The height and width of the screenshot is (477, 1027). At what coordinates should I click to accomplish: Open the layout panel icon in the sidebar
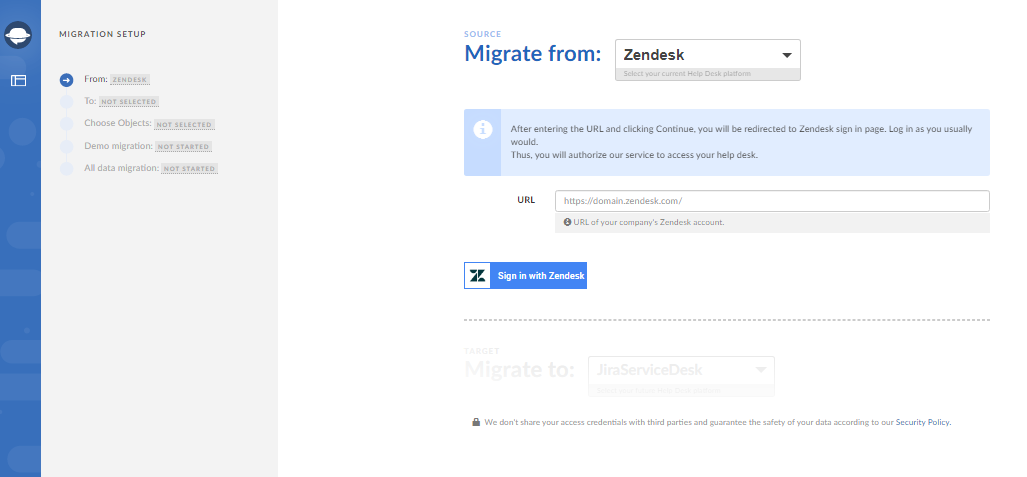(18, 80)
